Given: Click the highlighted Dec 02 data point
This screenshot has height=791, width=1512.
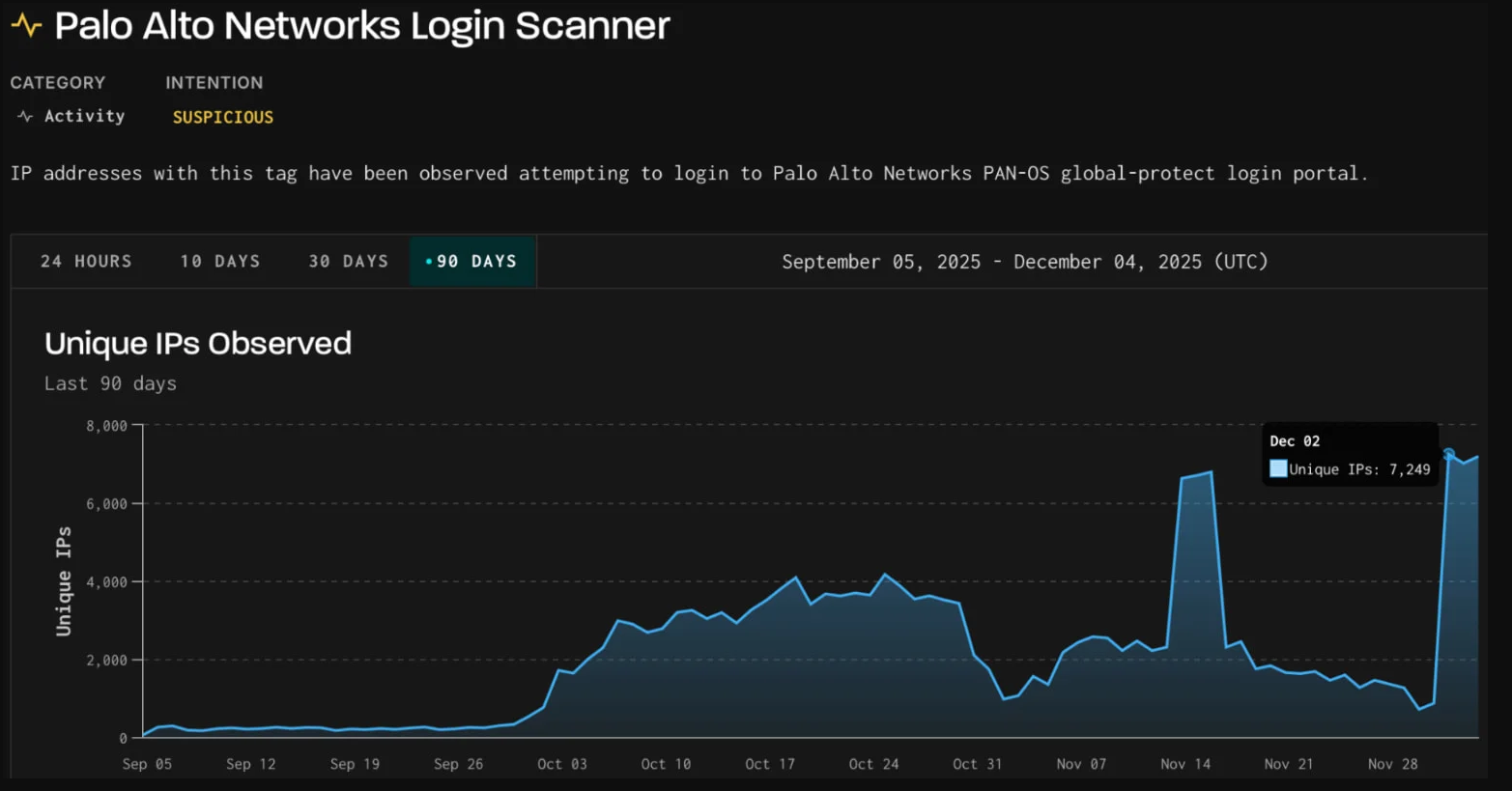Looking at the screenshot, I should point(1448,454).
